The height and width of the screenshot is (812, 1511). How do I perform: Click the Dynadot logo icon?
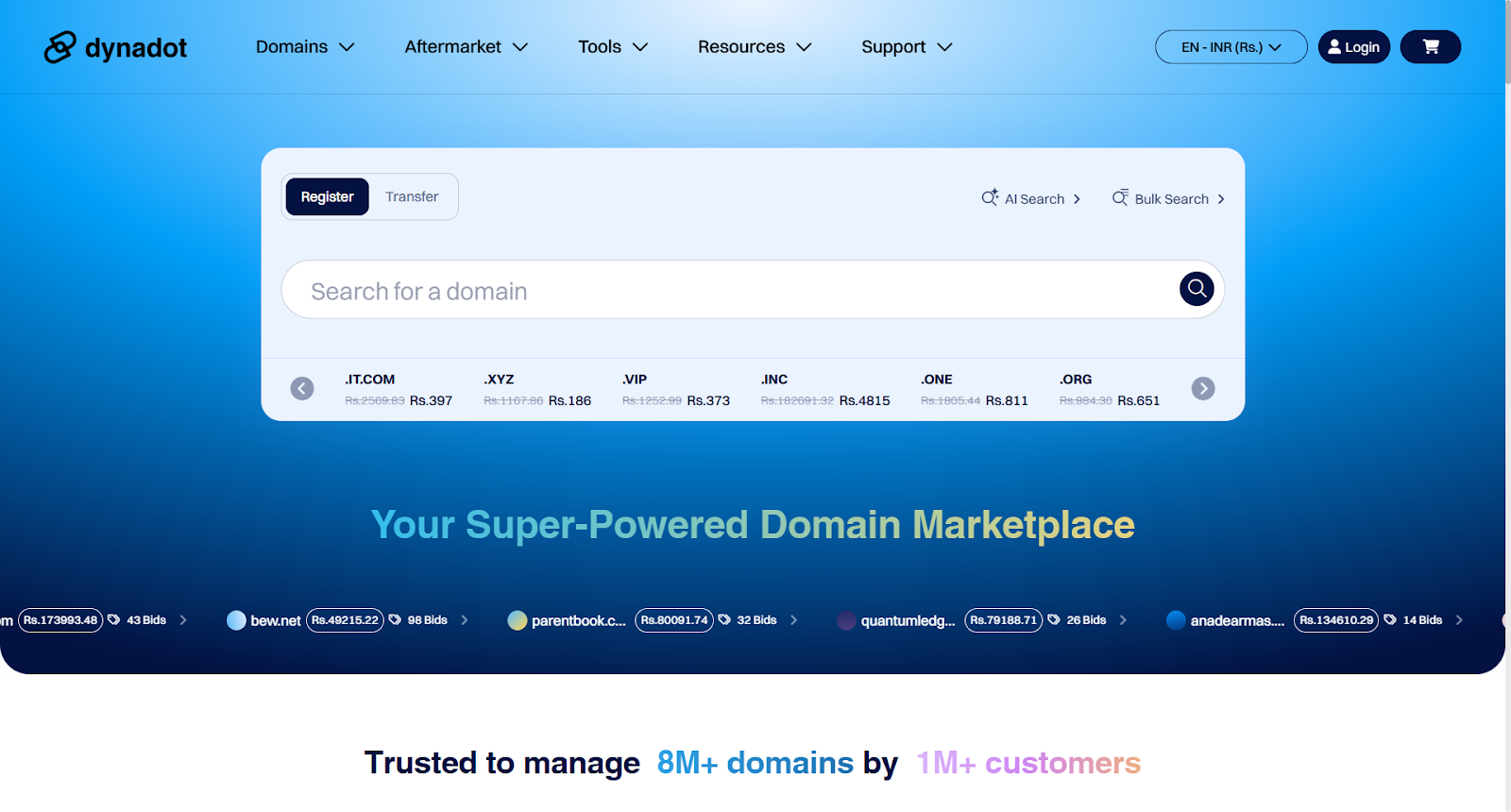59,47
